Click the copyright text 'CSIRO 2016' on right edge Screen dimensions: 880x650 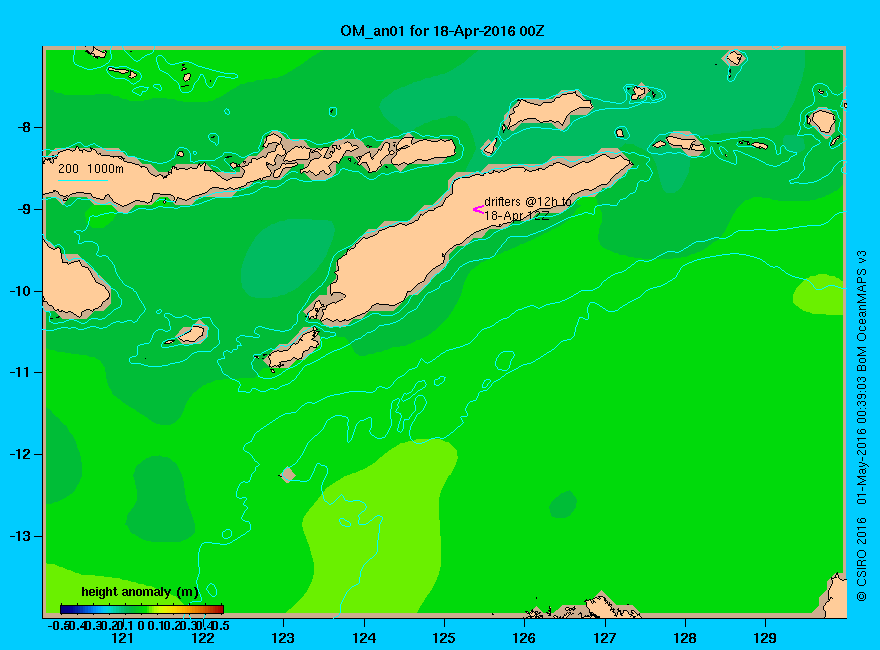861,559
